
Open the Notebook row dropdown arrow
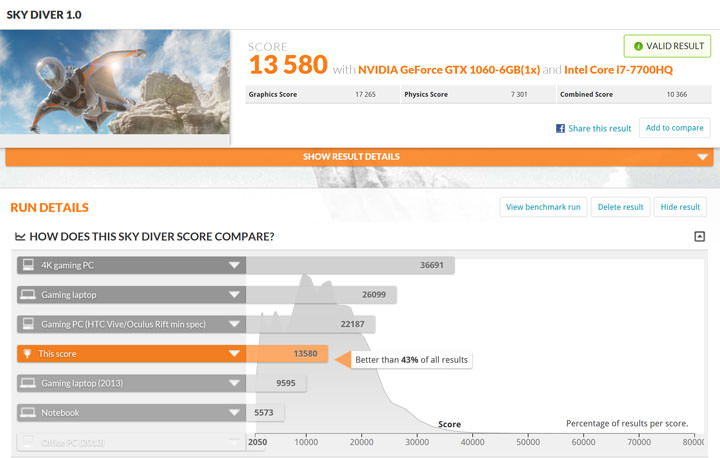point(234,412)
